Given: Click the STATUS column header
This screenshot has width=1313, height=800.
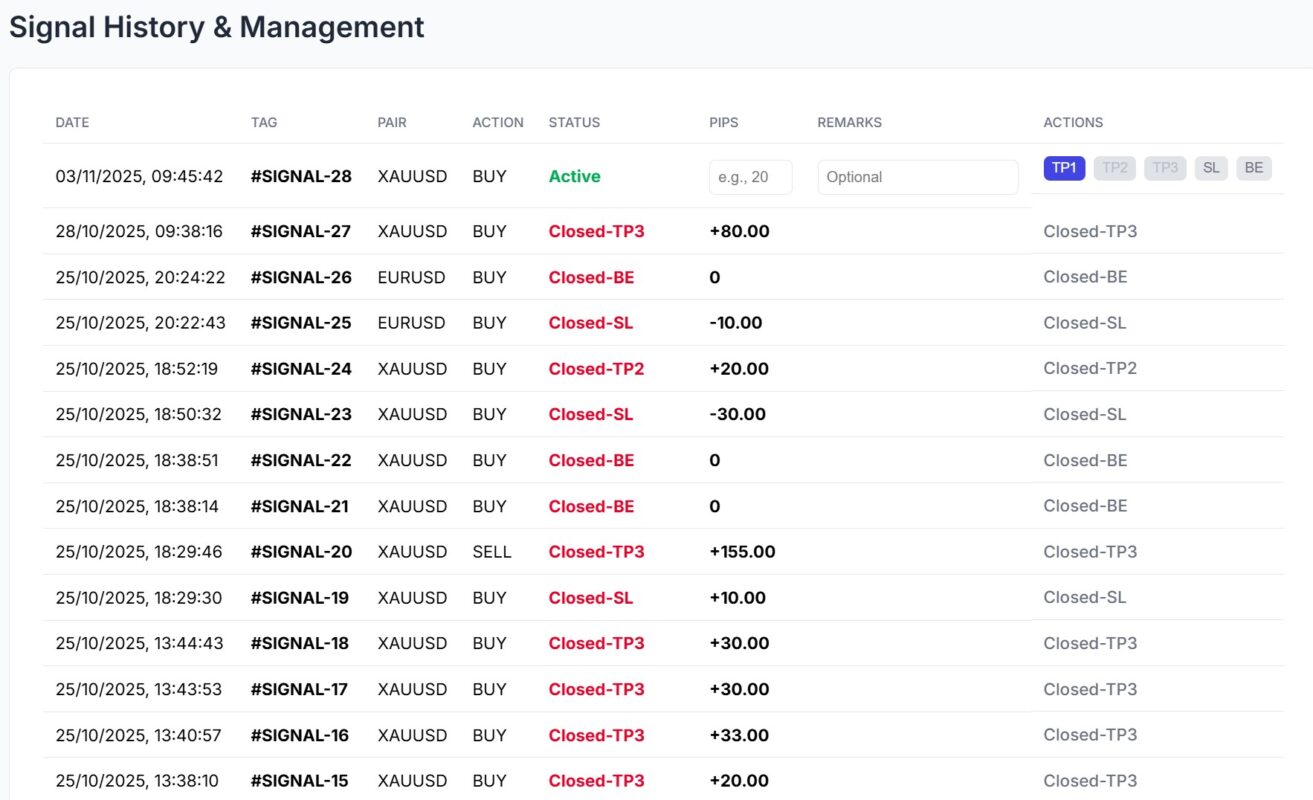Looking at the screenshot, I should point(574,122).
